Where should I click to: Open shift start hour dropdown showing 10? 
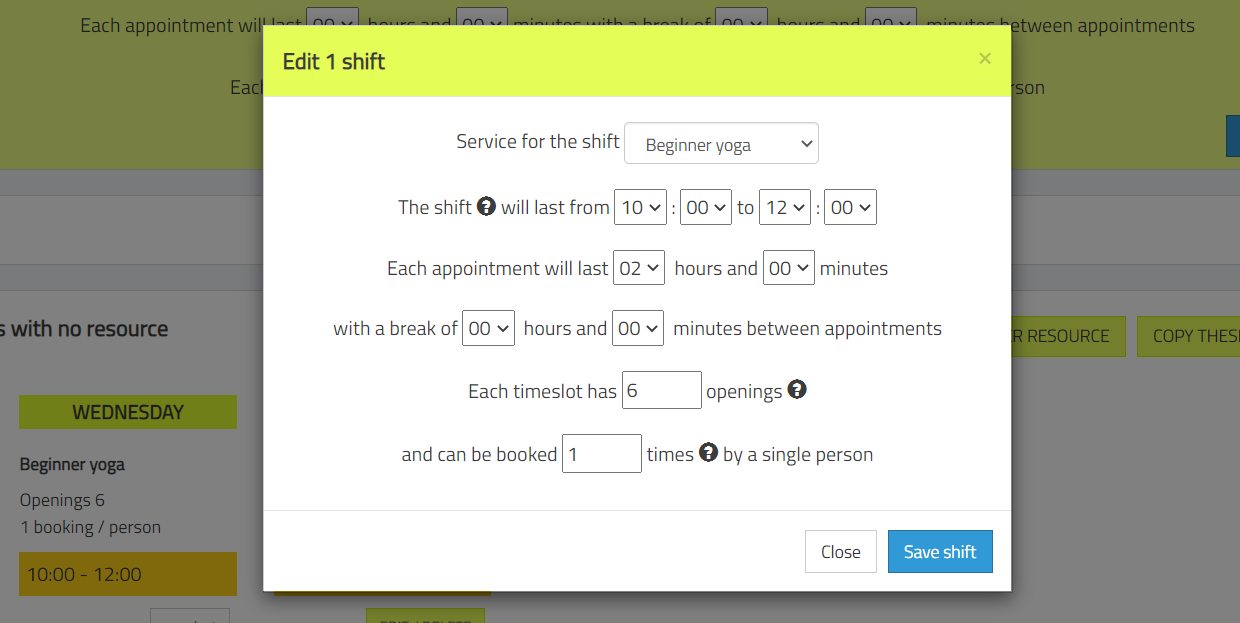tap(640, 207)
